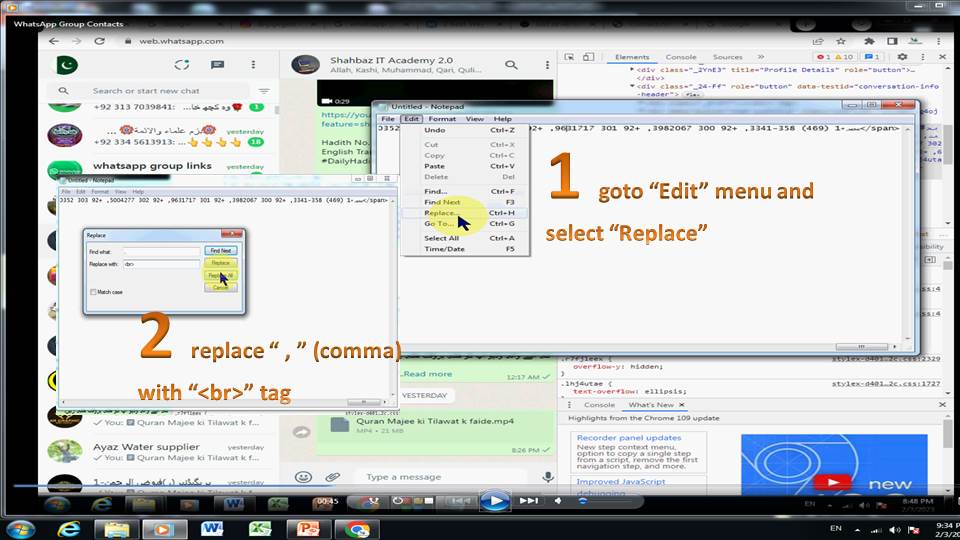Click the attachment paperclip icon
Viewport: 960px width, 540px height.
(332, 477)
